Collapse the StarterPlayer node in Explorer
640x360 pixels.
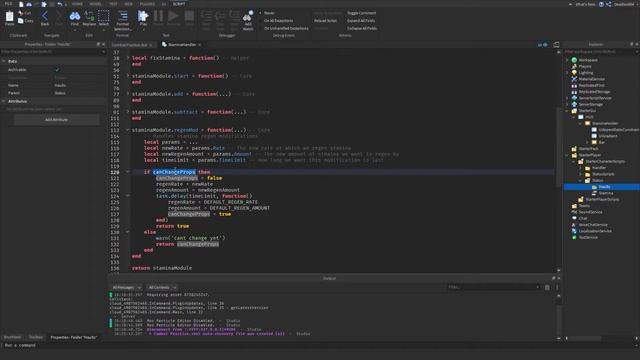567,155
